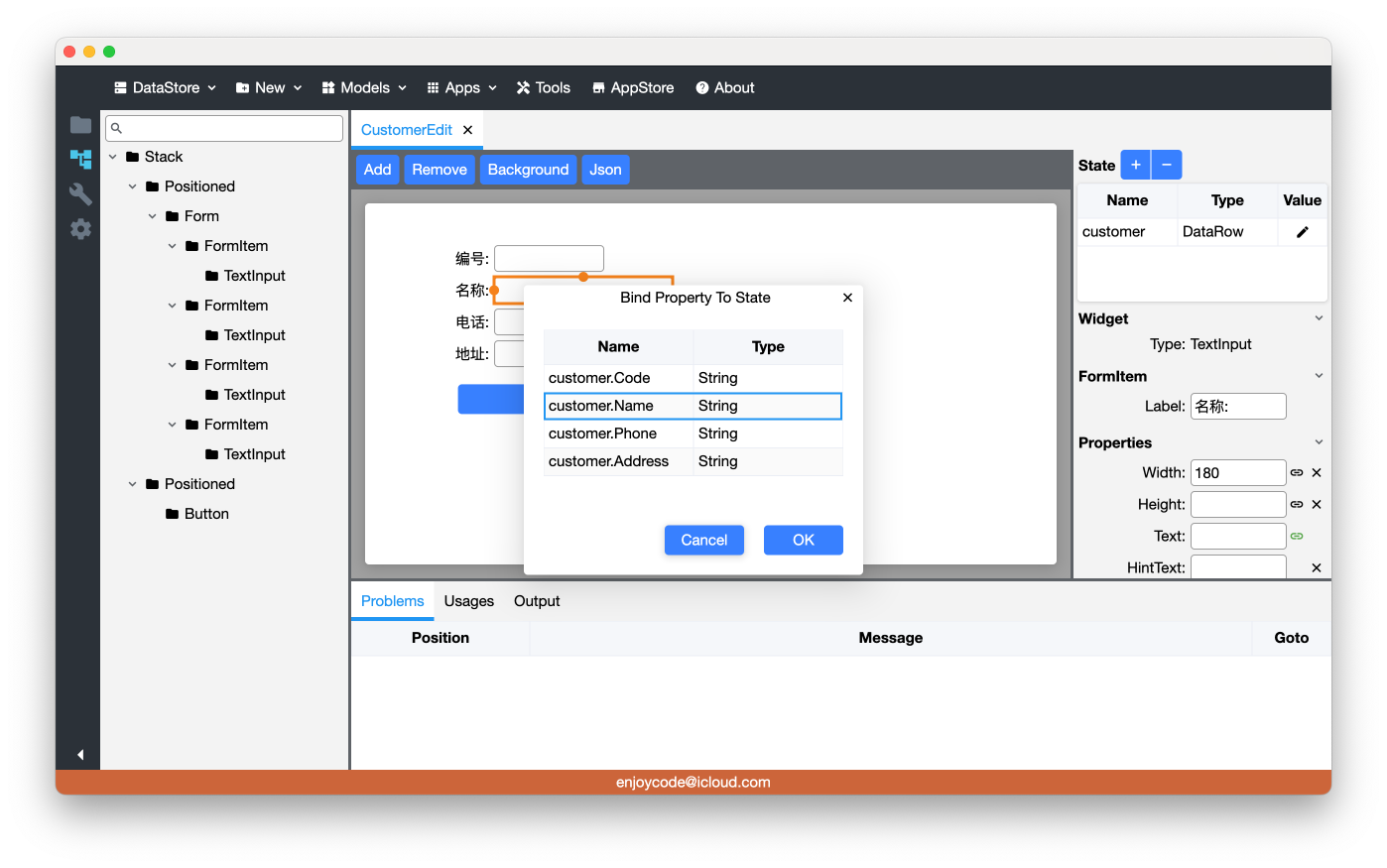
Task: Click the bind link icon next to Width
Action: [x=1297, y=473]
